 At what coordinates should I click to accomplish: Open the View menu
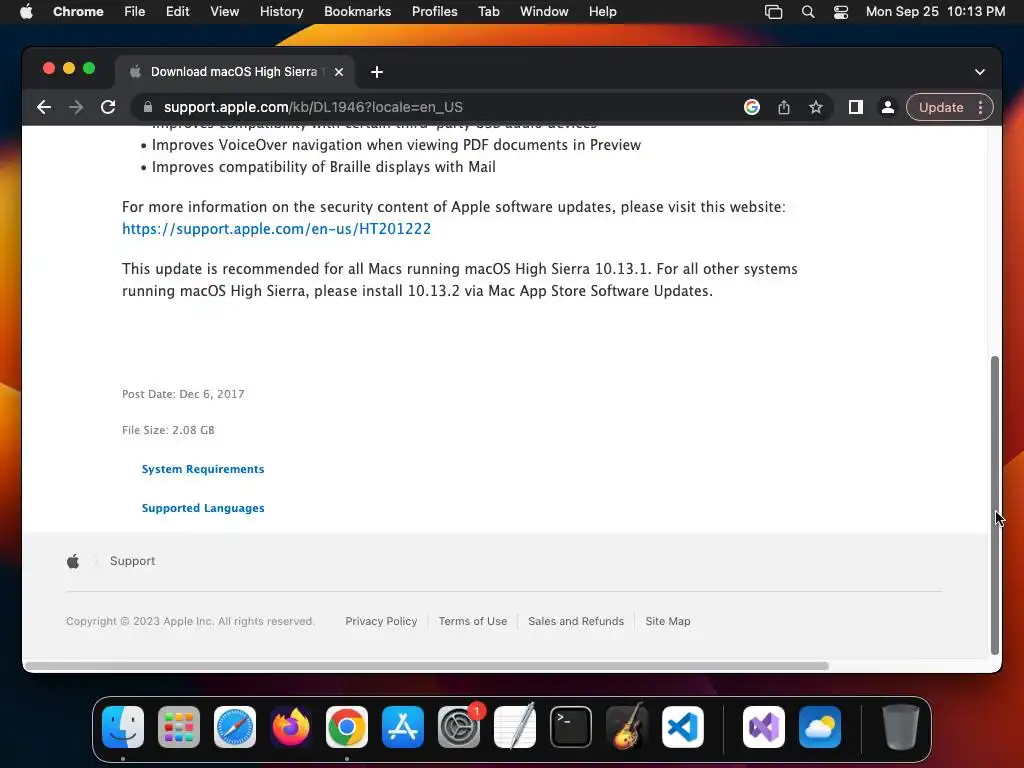(225, 12)
